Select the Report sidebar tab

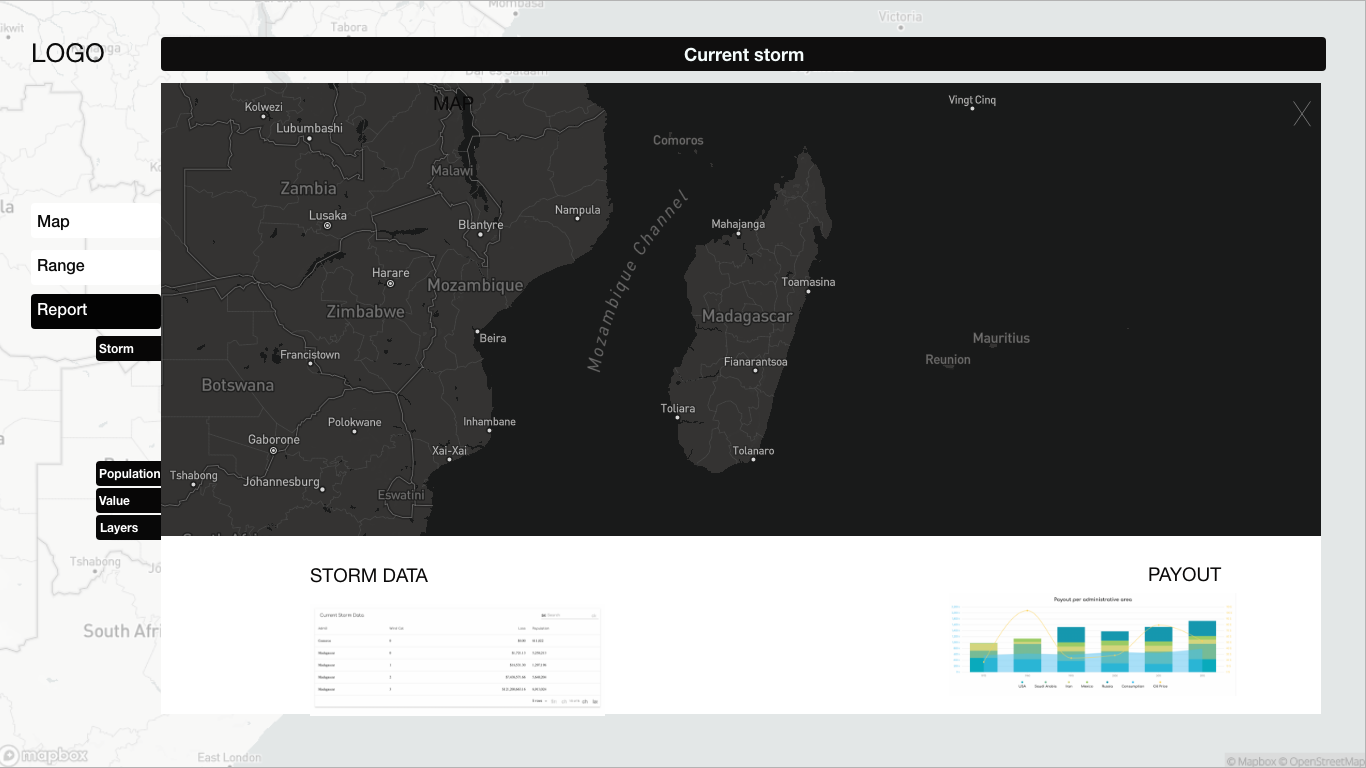96,310
